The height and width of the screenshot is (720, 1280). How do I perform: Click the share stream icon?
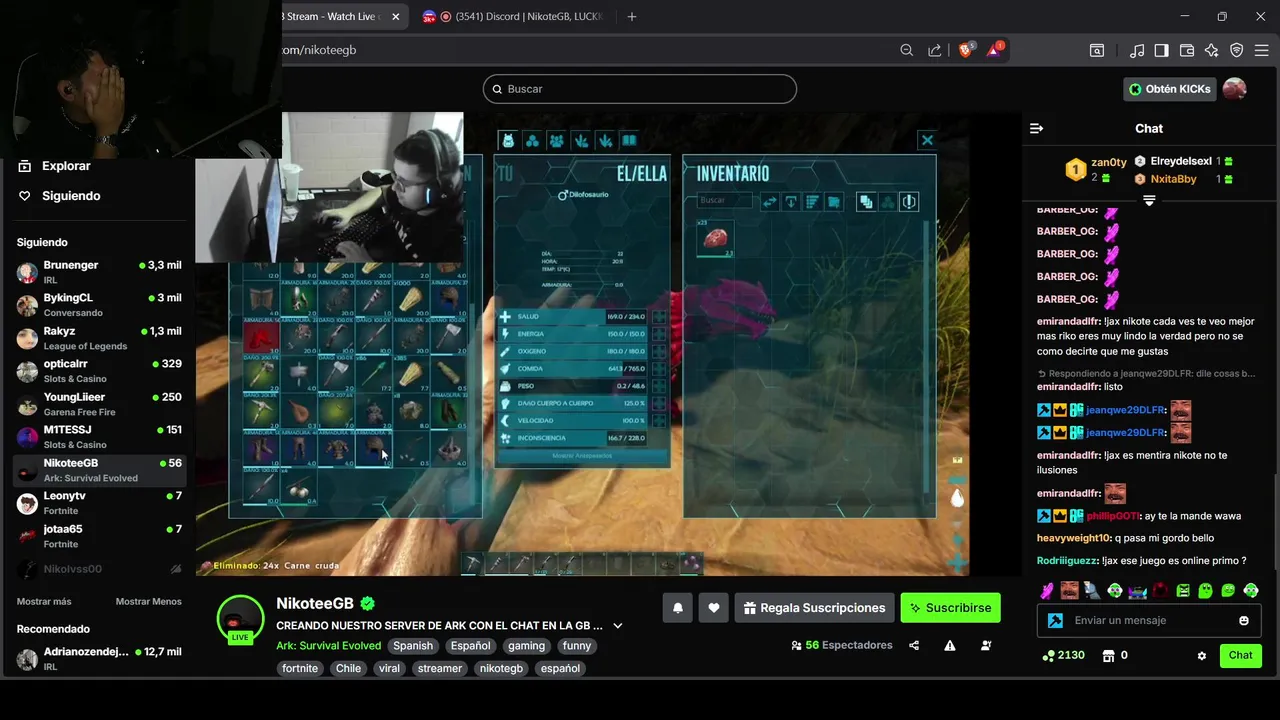click(x=914, y=646)
